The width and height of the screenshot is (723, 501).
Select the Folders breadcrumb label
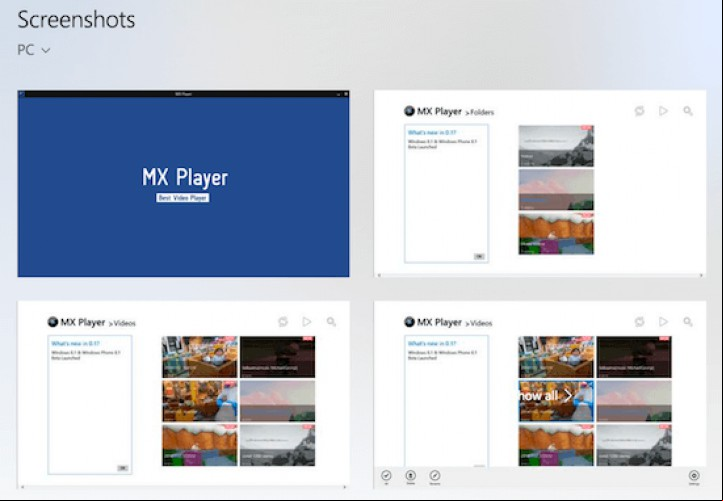[482, 112]
